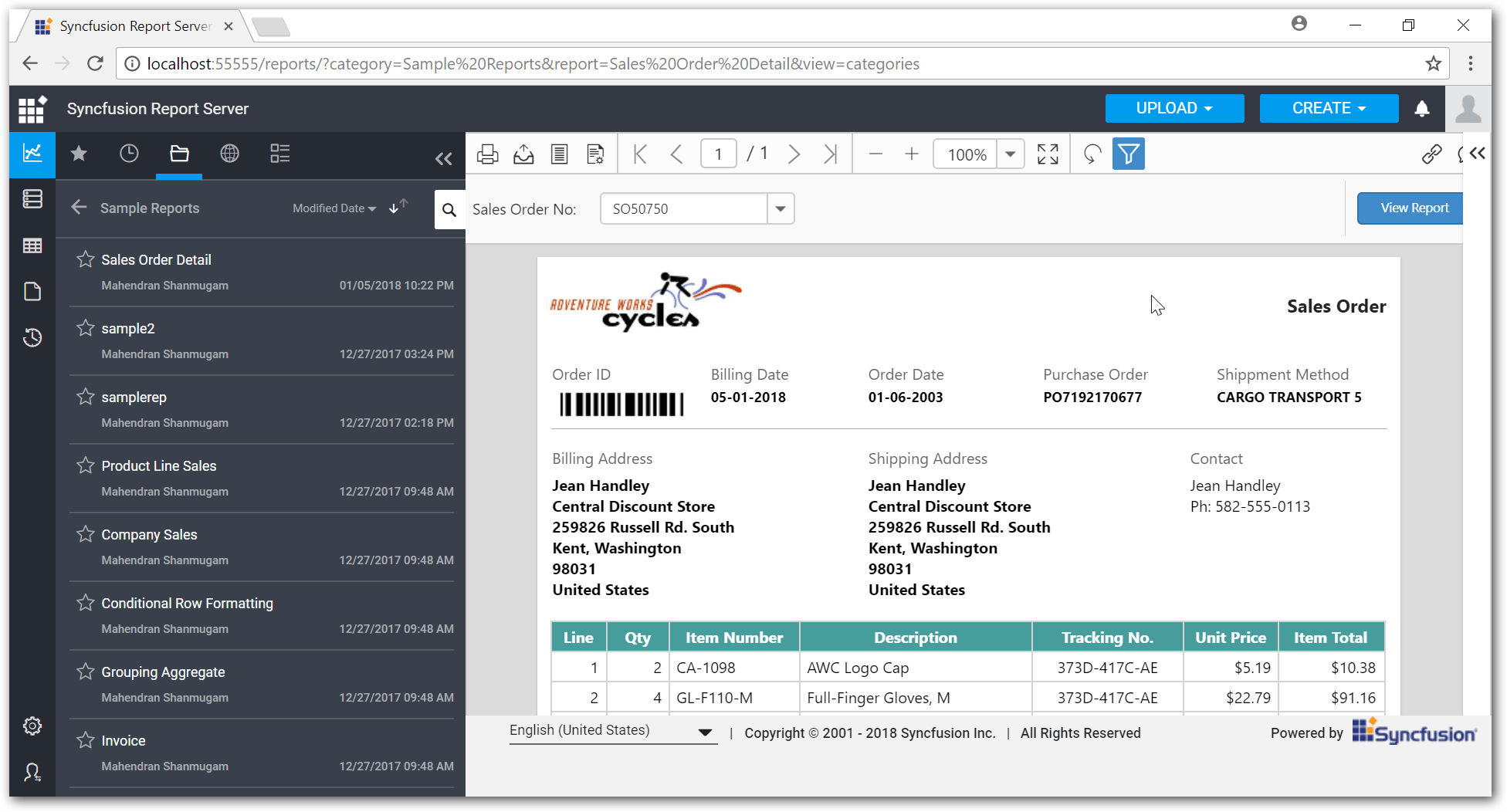Refresh the report

click(x=1092, y=154)
